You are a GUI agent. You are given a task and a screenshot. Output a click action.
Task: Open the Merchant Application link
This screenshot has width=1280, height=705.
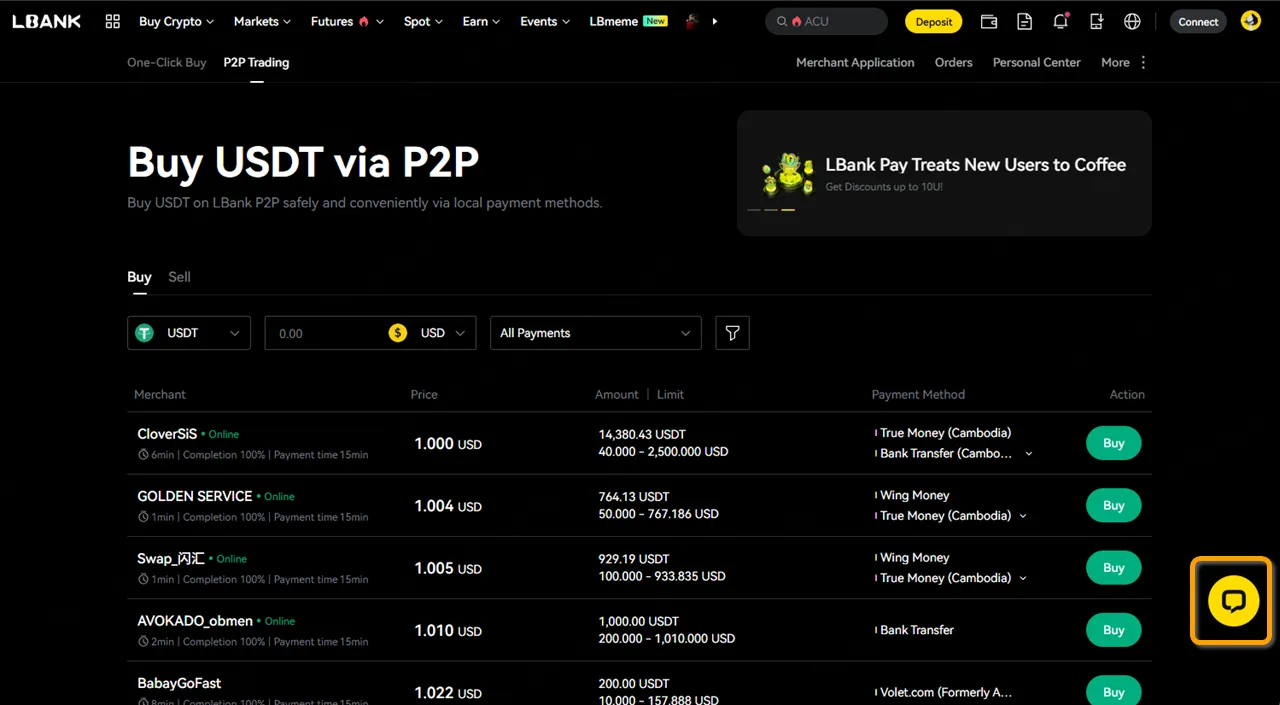(x=854, y=62)
